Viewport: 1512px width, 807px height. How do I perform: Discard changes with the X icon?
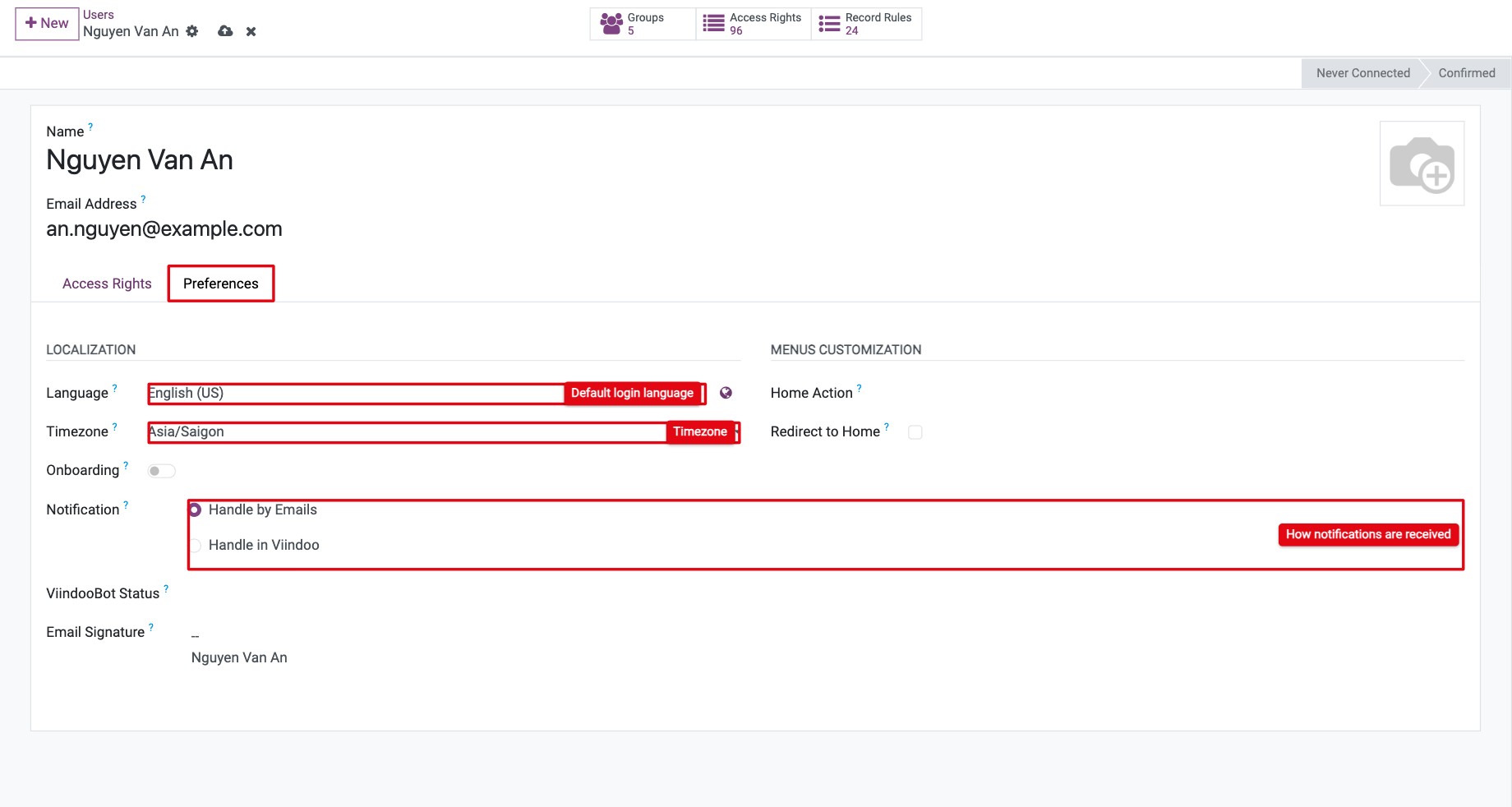tap(251, 31)
